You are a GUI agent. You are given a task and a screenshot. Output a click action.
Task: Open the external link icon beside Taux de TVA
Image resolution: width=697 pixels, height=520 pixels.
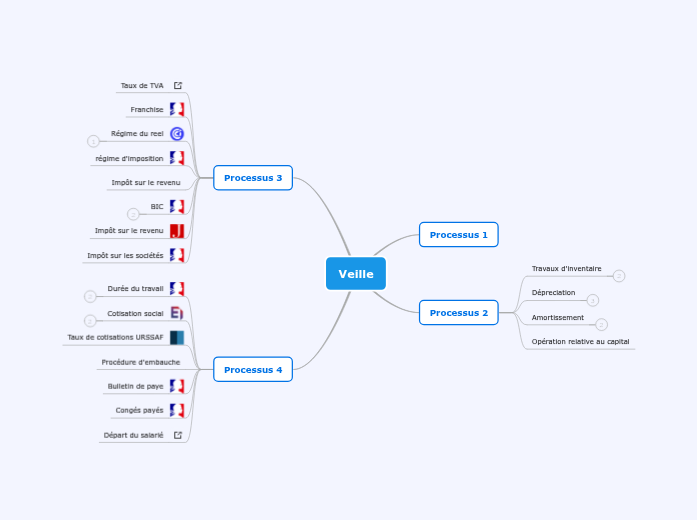(x=178, y=86)
